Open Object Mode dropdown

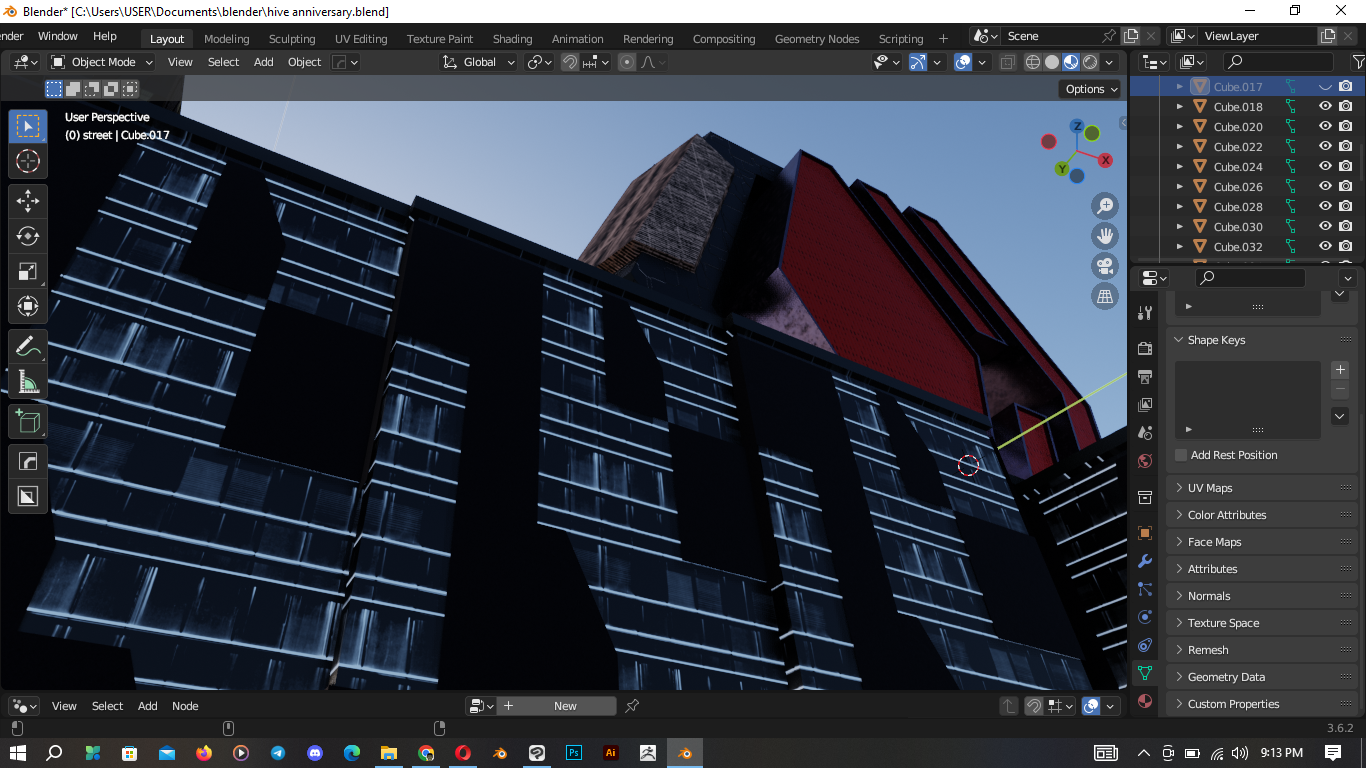coord(102,62)
